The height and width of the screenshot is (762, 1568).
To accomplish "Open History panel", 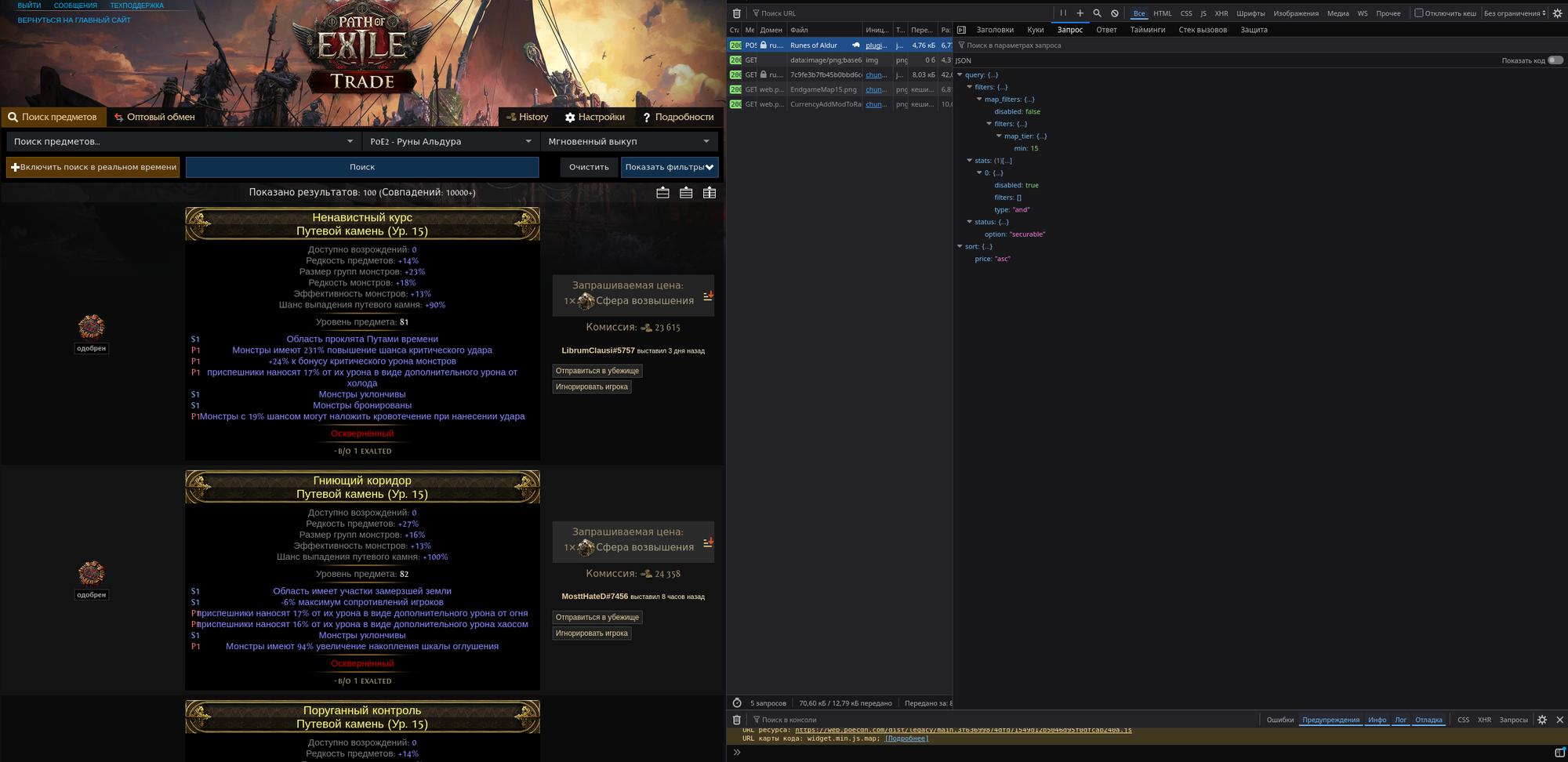I will pos(527,117).
